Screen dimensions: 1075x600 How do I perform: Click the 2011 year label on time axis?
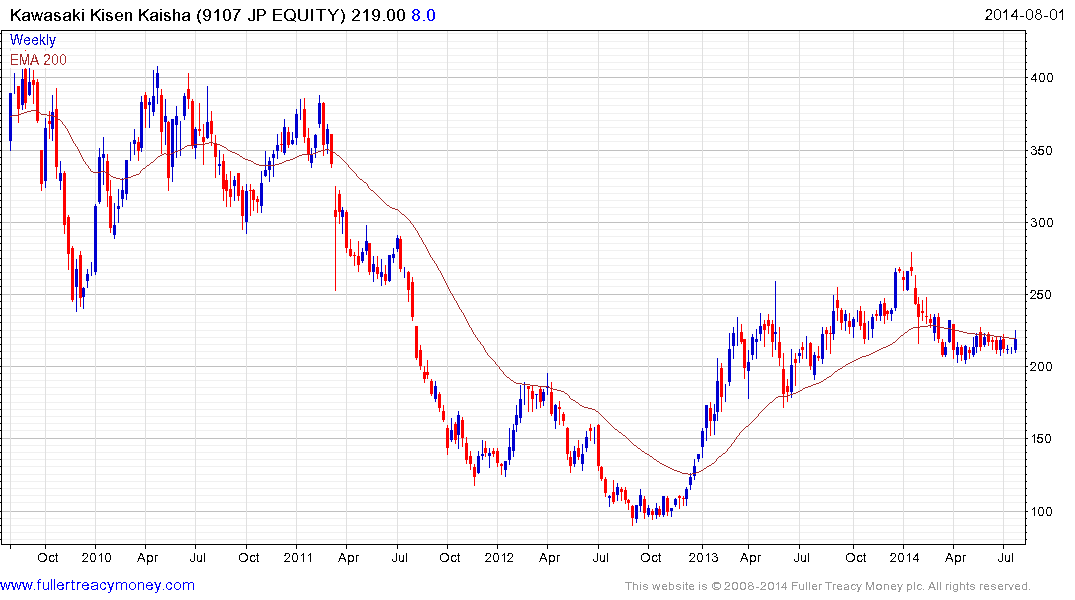(x=298, y=557)
